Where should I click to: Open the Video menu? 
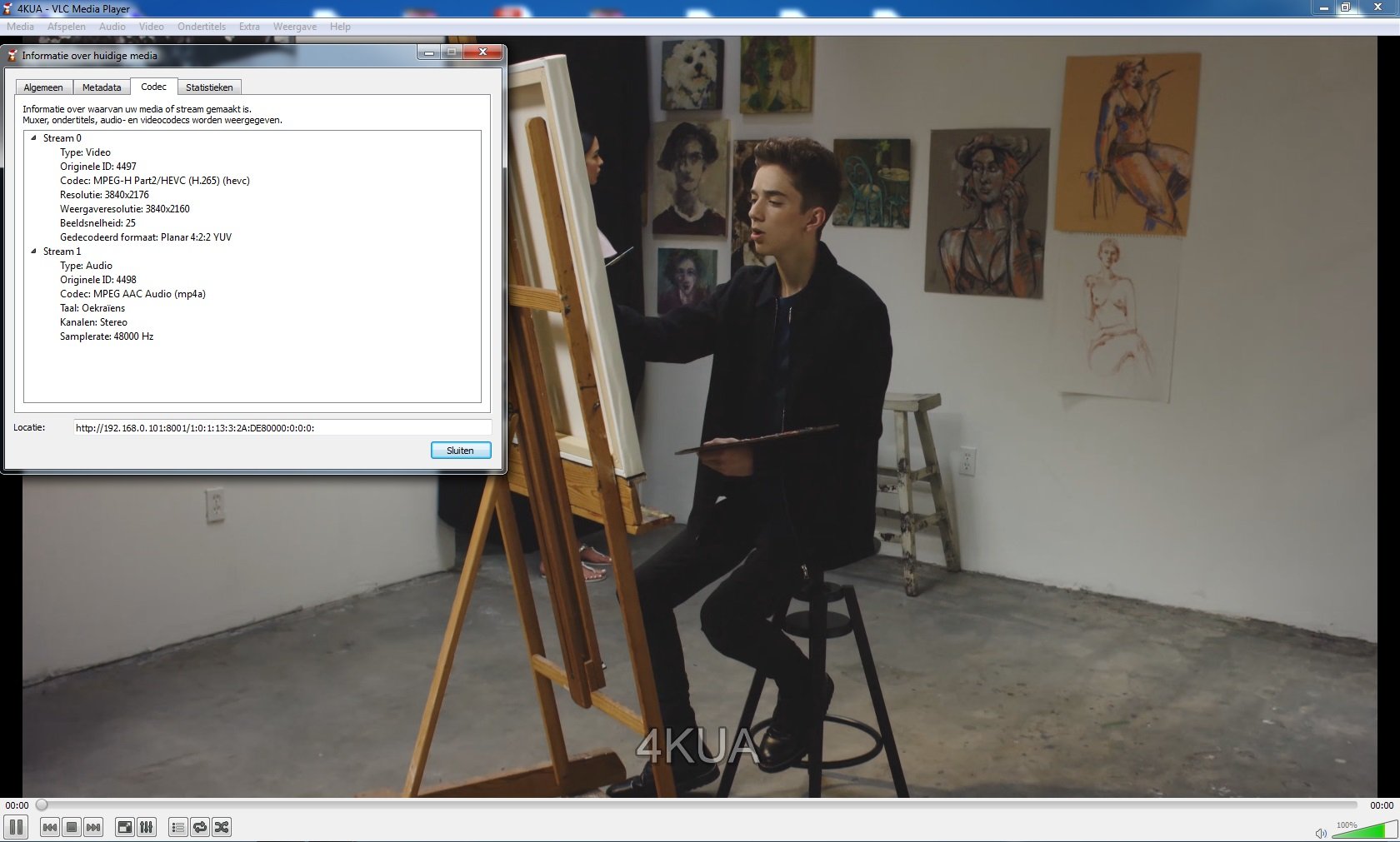152,27
